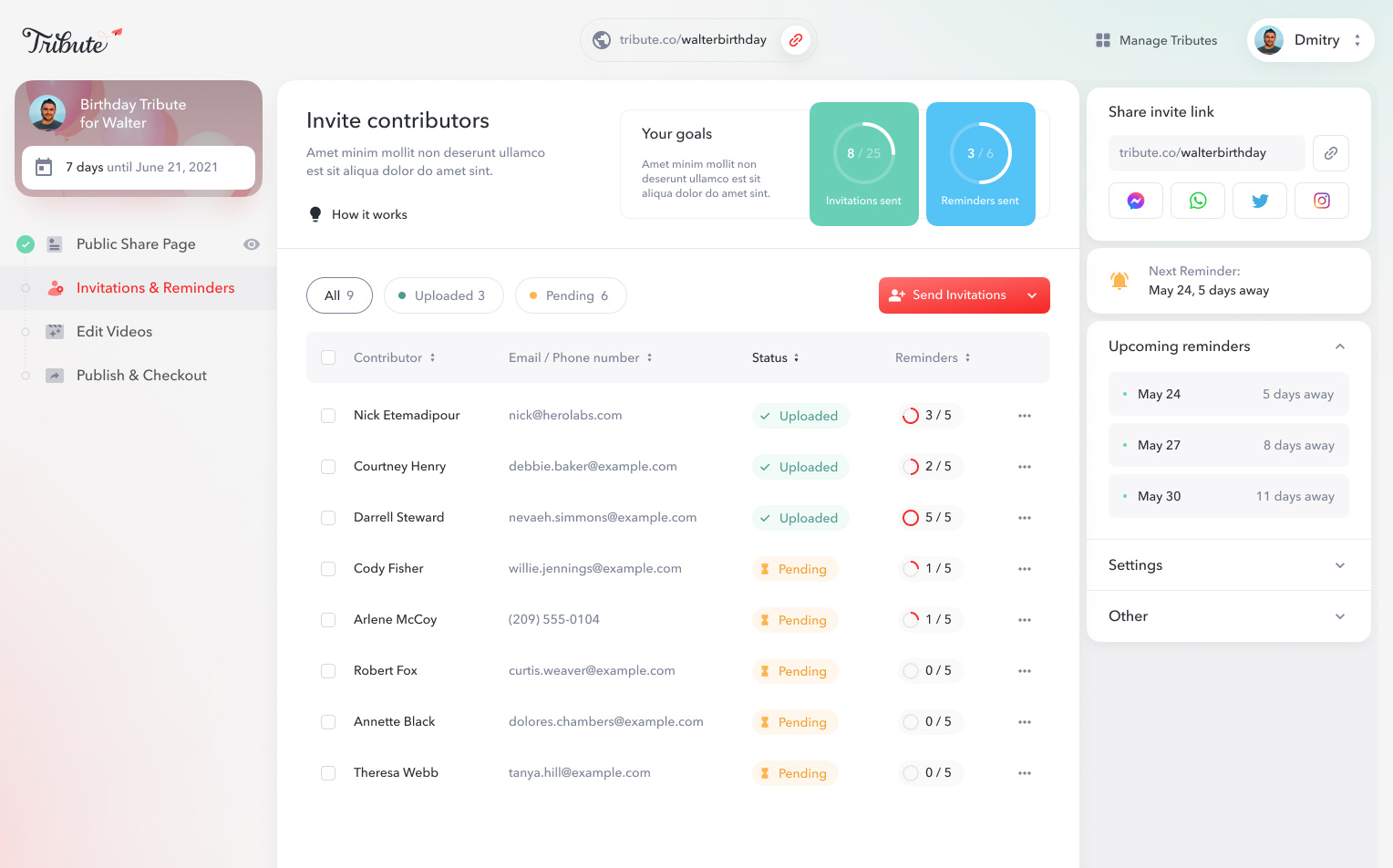The height and width of the screenshot is (868, 1393).
Task: Open more options for Annette Black
Action: coord(1025,722)
